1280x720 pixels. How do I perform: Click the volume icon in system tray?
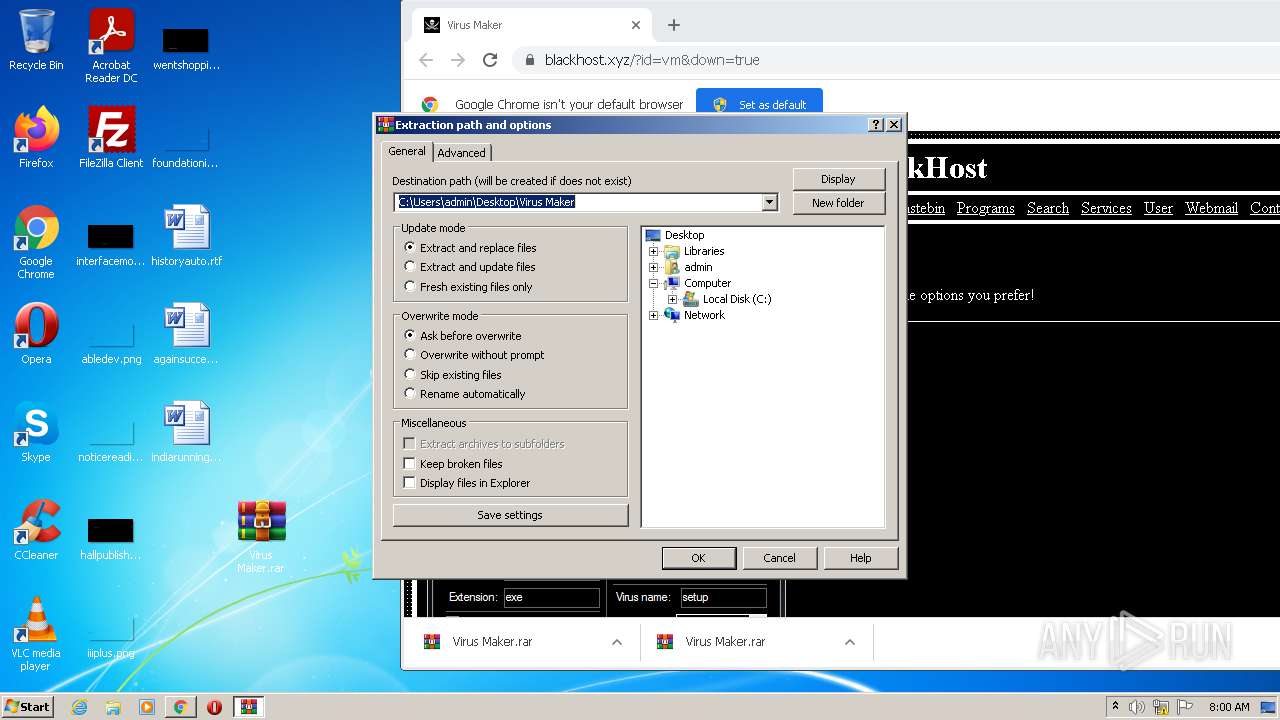tap(1136, 707)
